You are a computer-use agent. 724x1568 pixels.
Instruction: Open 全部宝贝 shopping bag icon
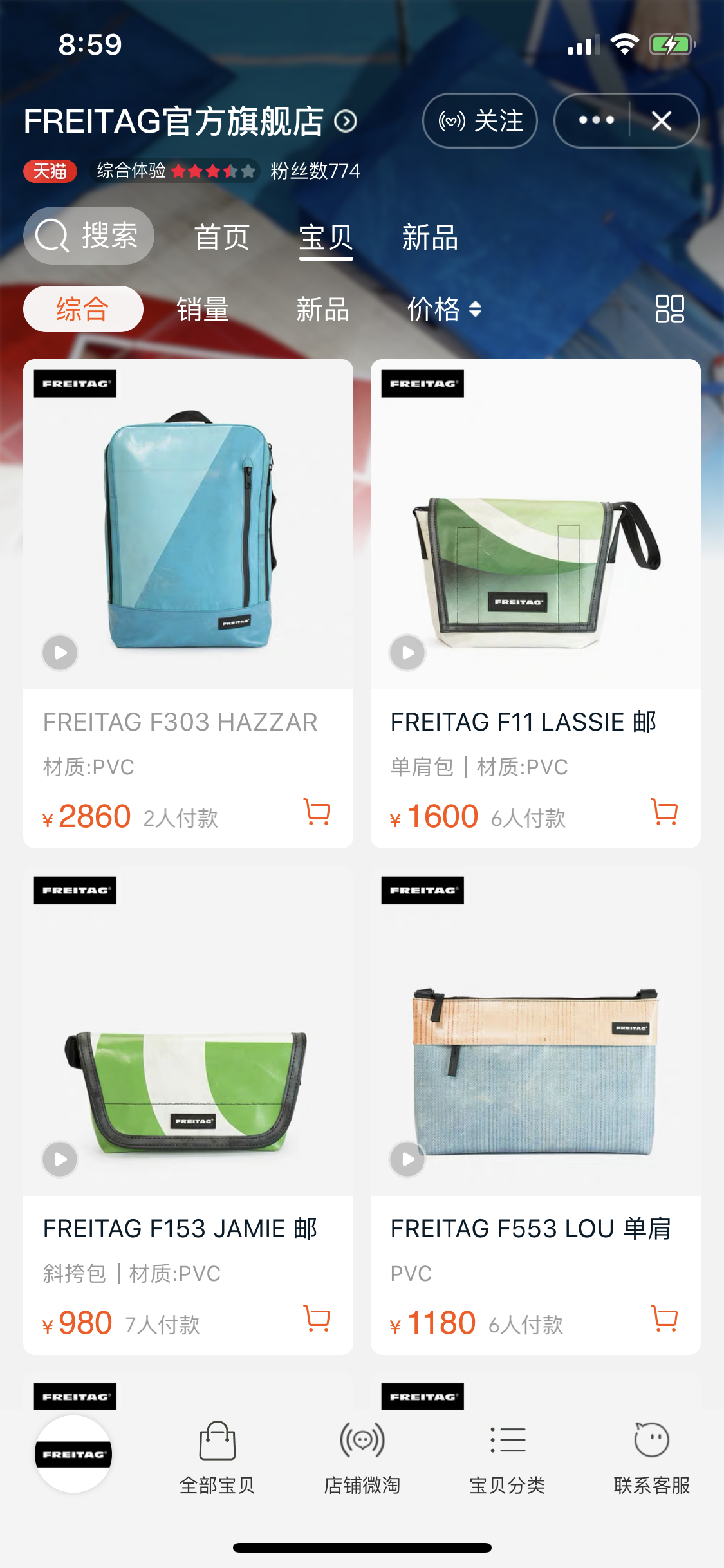[x=218, y=1441]
